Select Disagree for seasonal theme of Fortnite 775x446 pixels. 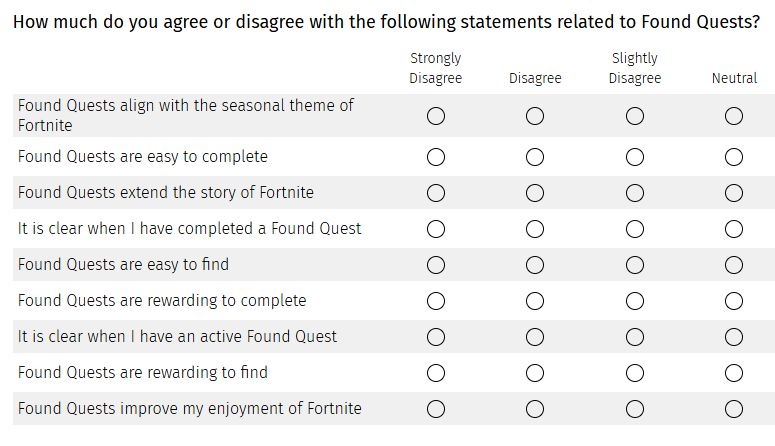click(535, 116)
